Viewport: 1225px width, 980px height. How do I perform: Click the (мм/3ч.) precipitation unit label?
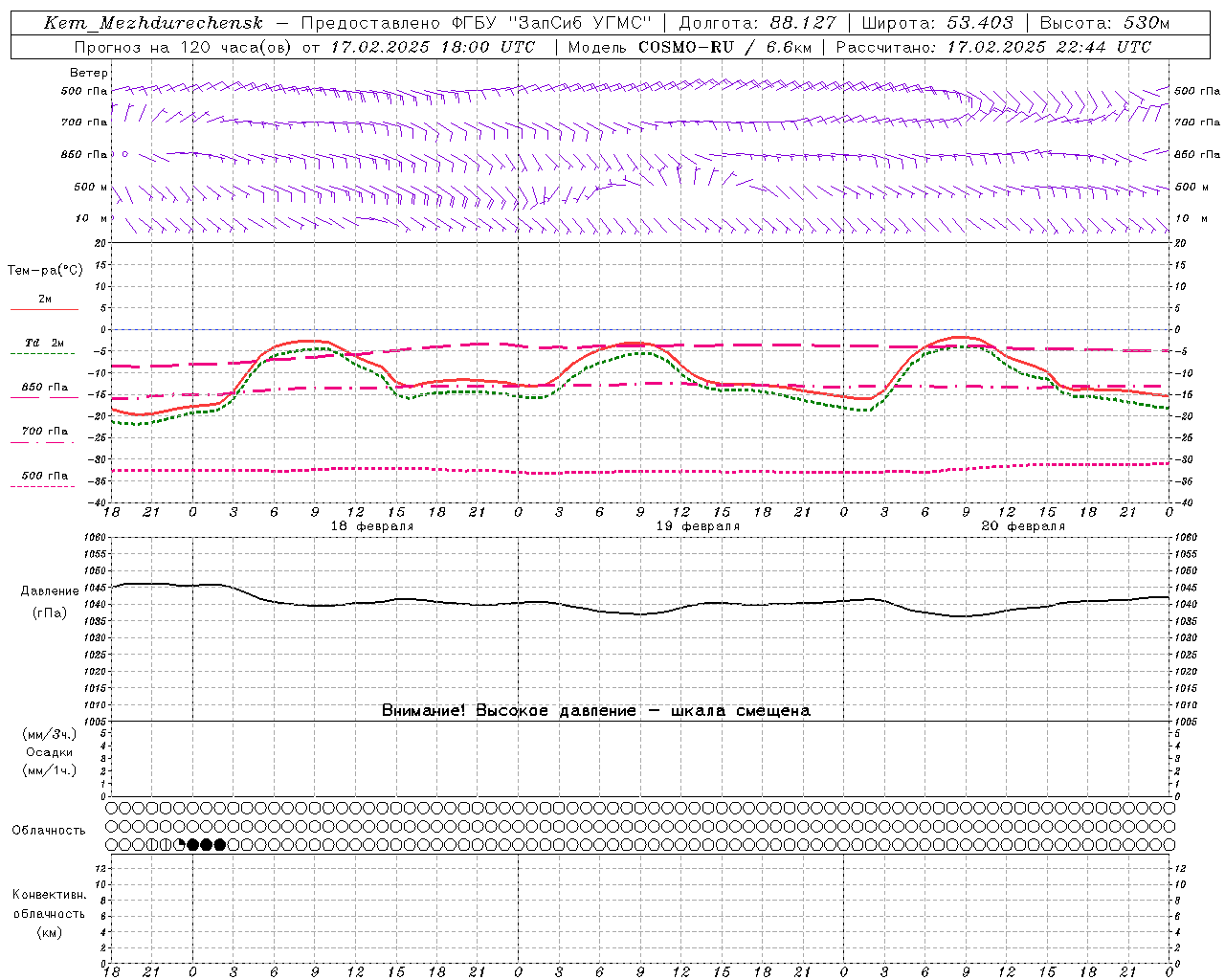click(x=50, y=734)
